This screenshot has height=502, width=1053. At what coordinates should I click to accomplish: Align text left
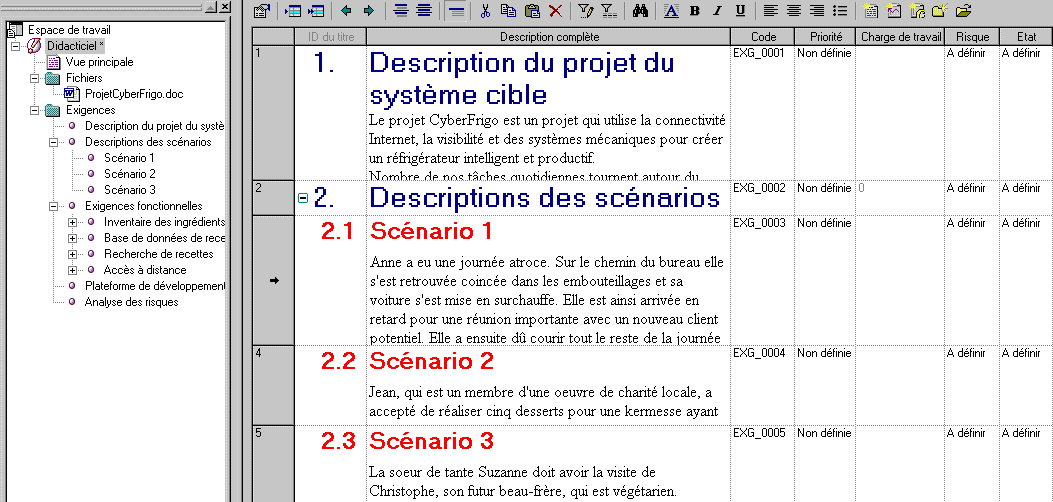pos(771,10)
